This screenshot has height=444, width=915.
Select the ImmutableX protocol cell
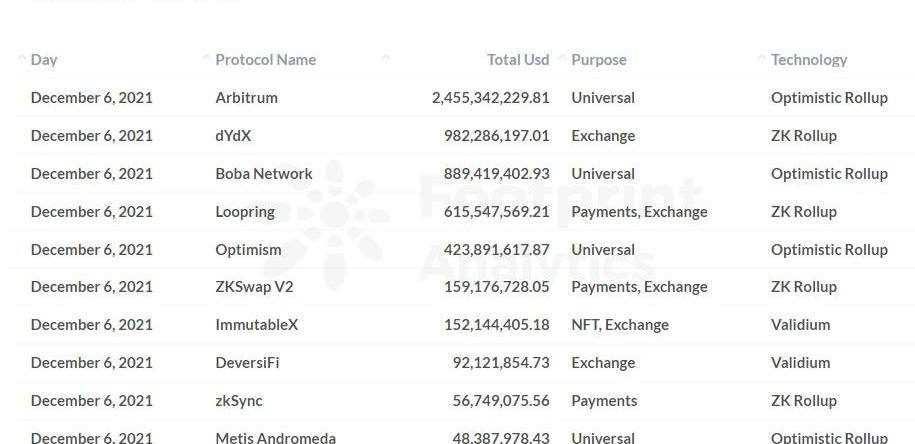(x=256, y=325)
